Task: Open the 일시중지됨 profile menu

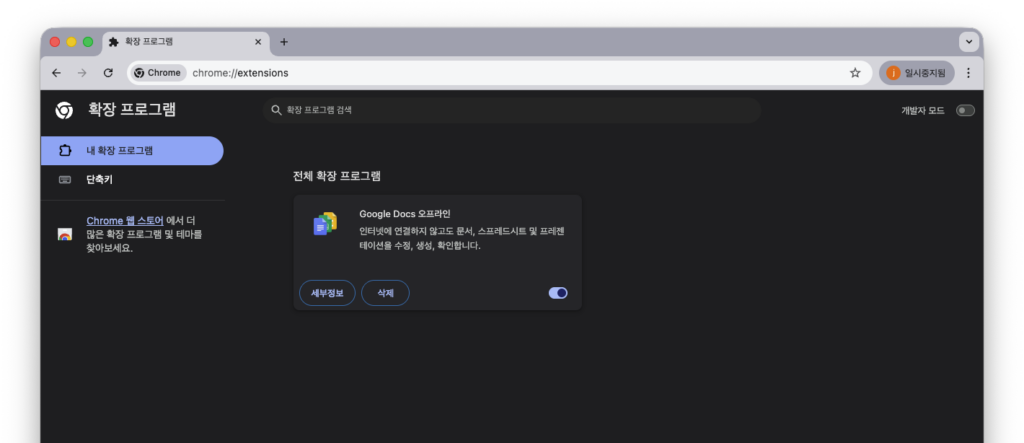Action: point(916,73)
